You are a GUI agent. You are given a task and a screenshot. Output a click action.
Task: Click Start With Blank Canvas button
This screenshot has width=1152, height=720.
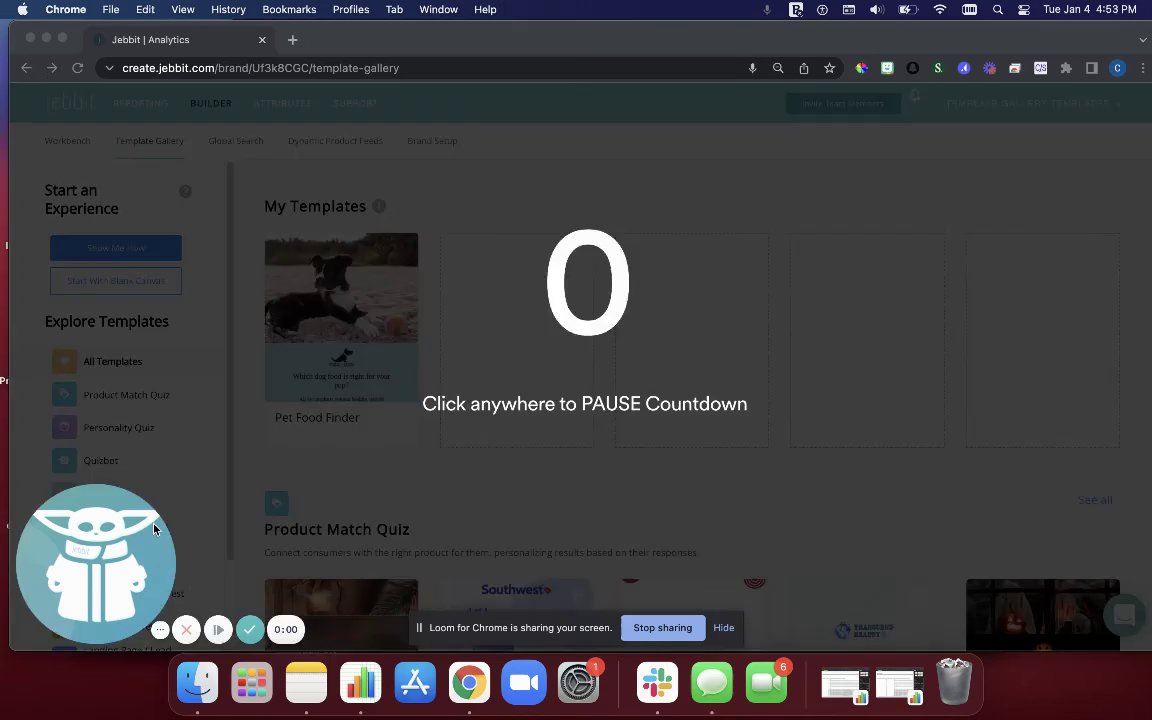pyautogui.click(x=116, y=281)
